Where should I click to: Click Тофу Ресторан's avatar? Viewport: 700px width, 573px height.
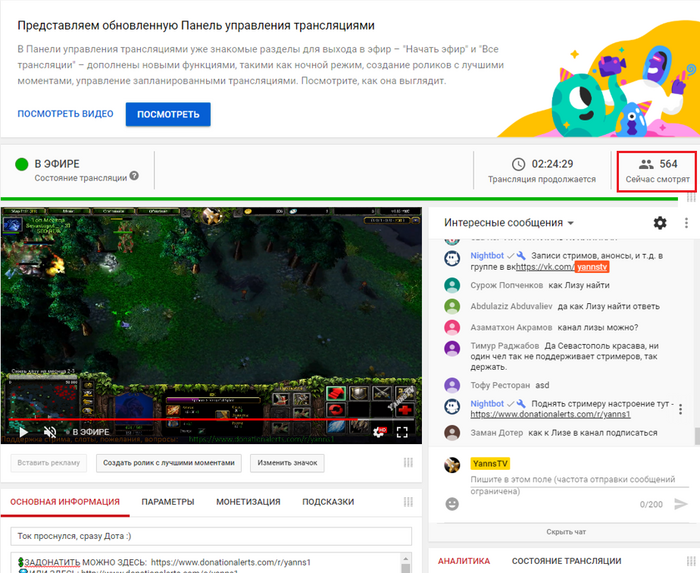[452, 385]
